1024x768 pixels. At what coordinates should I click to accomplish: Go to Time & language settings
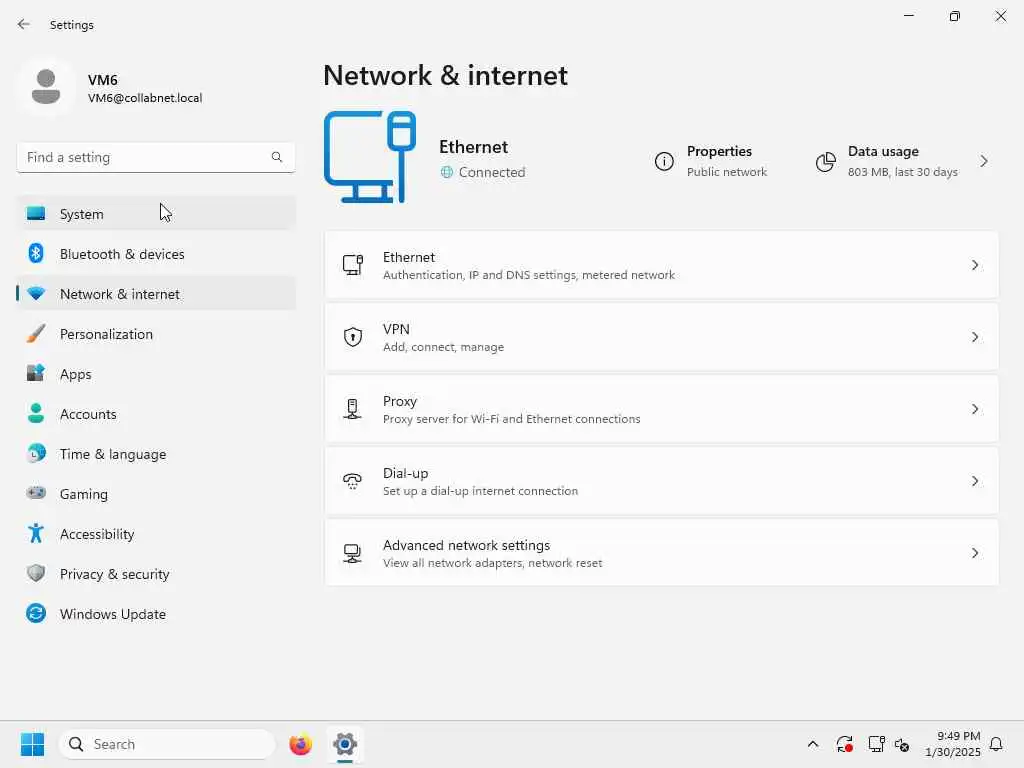click(113, 454)
